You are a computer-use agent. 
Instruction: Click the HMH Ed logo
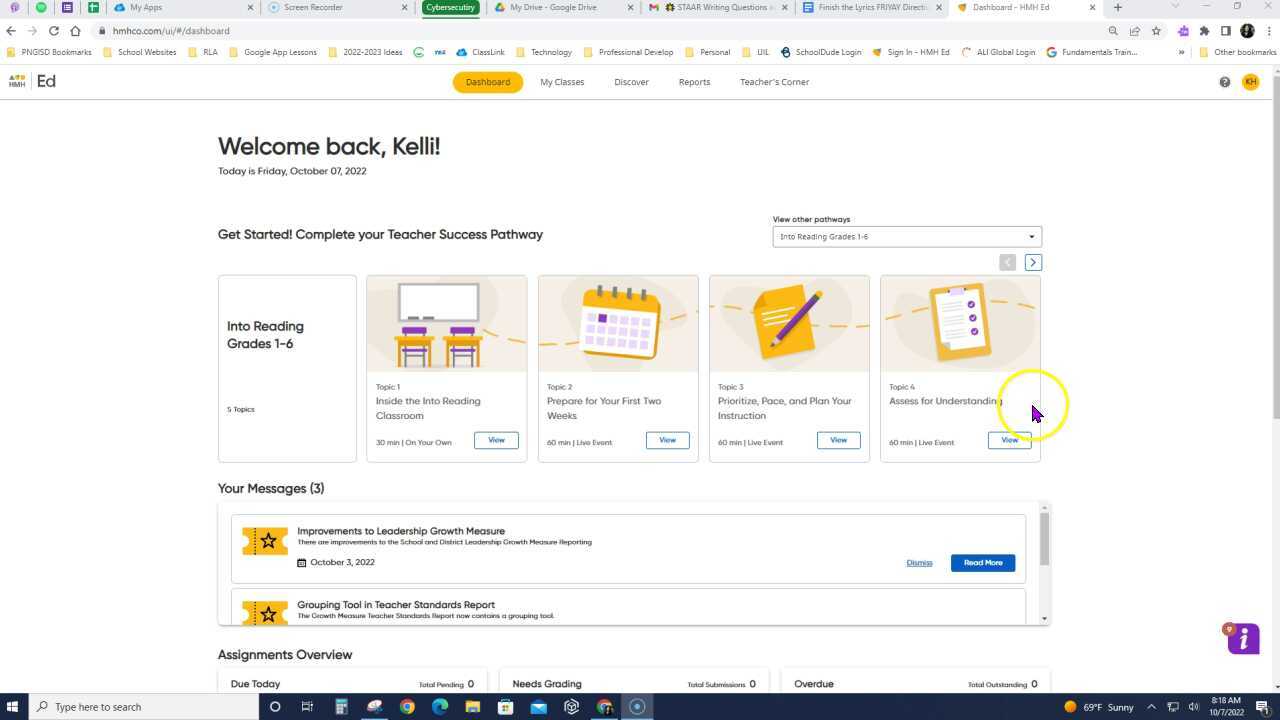[x=30, y=82]
